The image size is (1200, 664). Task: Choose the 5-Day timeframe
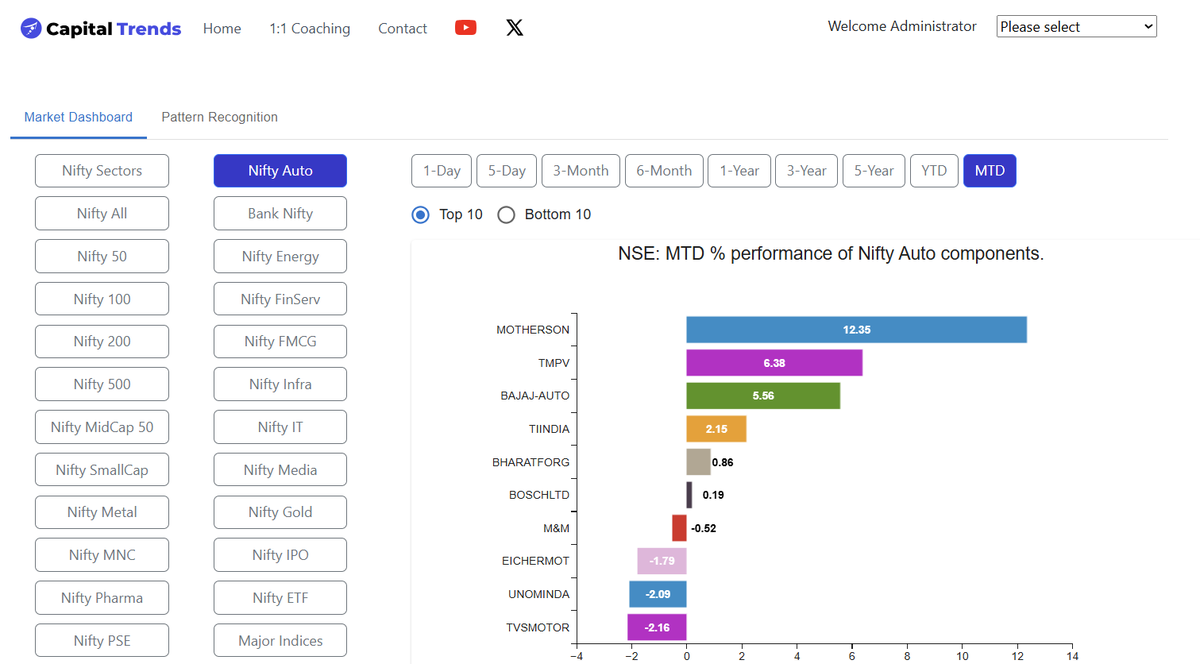(x=507, y=171)
